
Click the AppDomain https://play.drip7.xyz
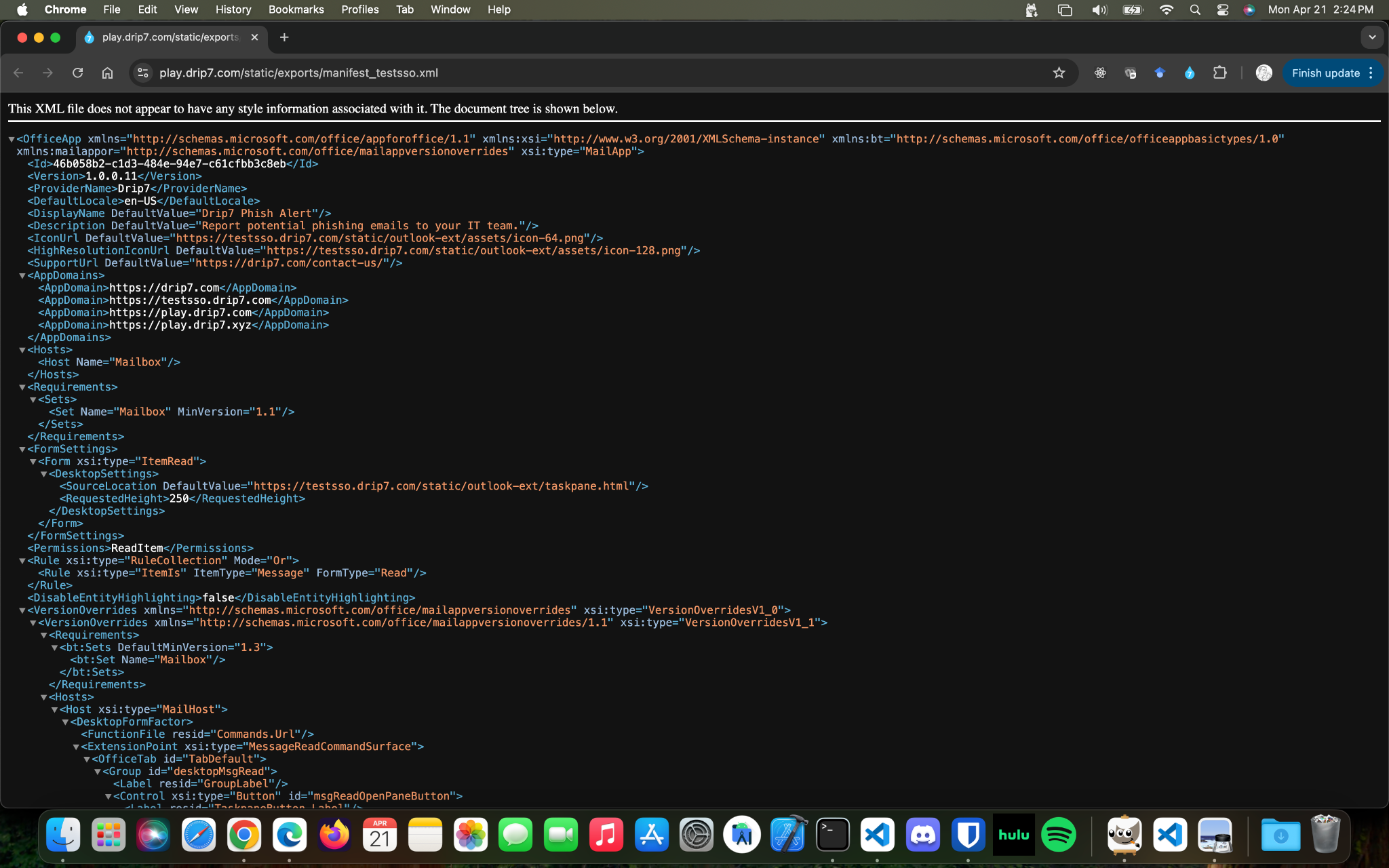click(x=180, y=325)
